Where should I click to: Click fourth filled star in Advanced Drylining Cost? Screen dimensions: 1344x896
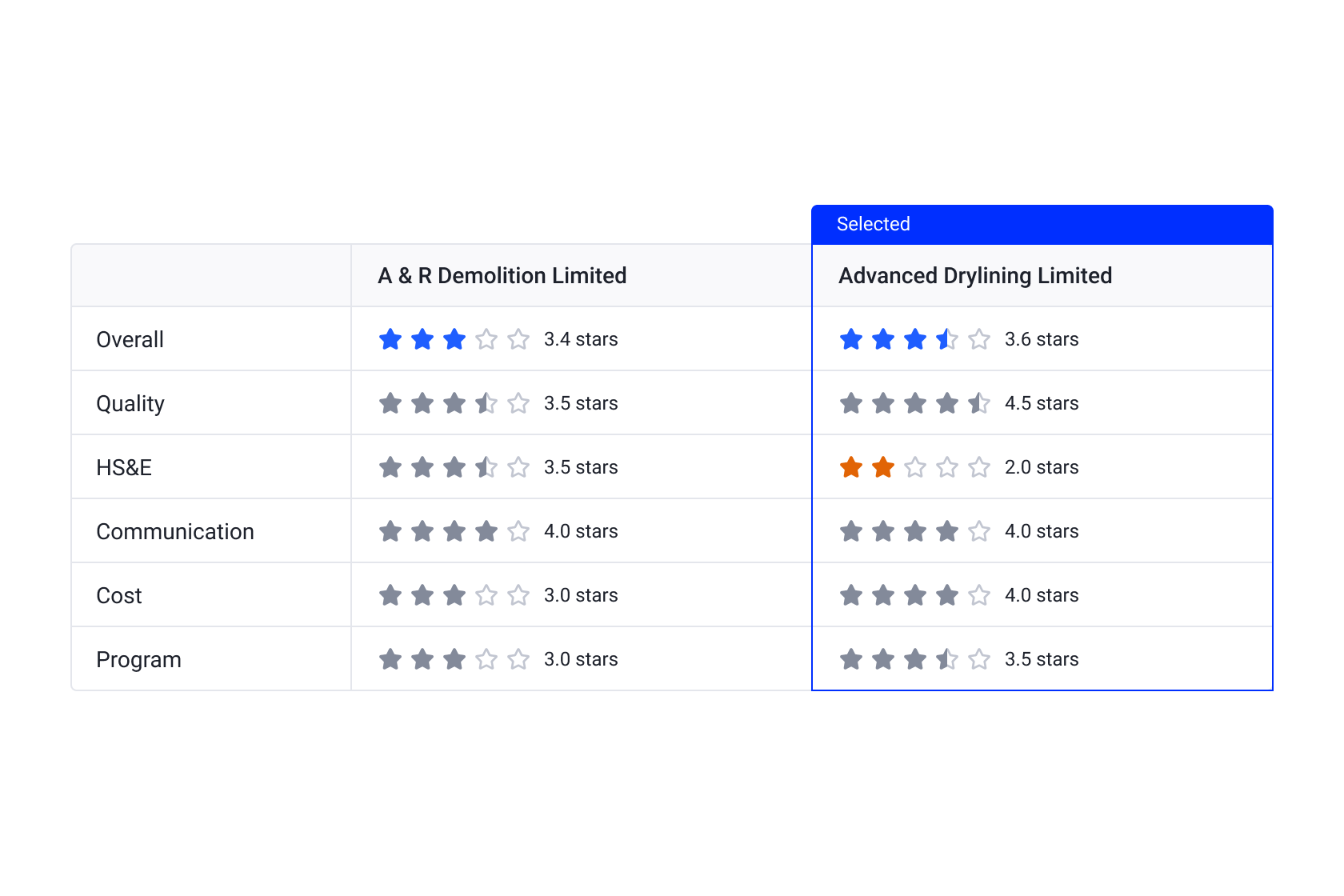(947, 595)
